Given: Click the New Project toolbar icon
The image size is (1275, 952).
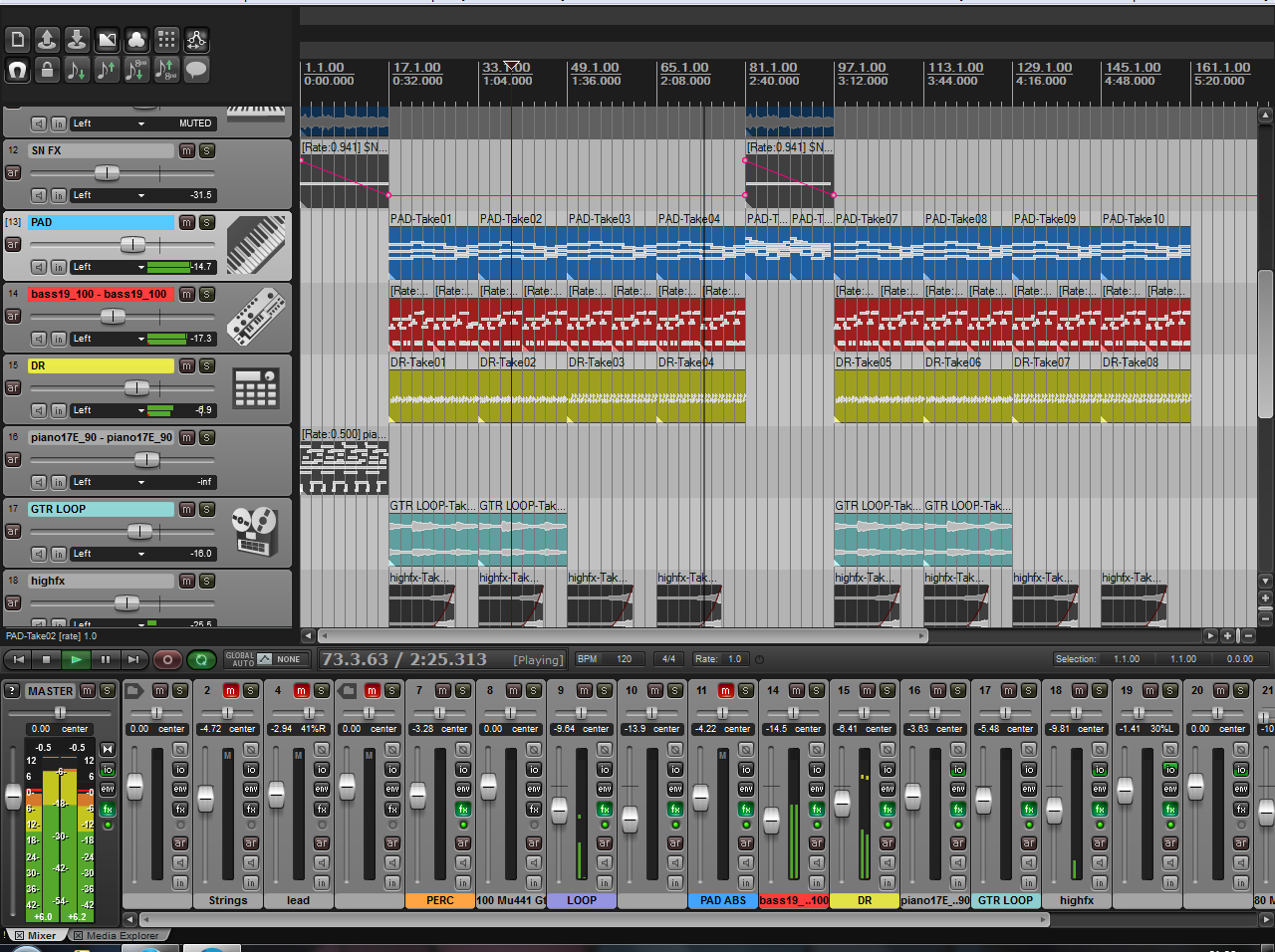Looking at the screenshot, I should (17, 40).
